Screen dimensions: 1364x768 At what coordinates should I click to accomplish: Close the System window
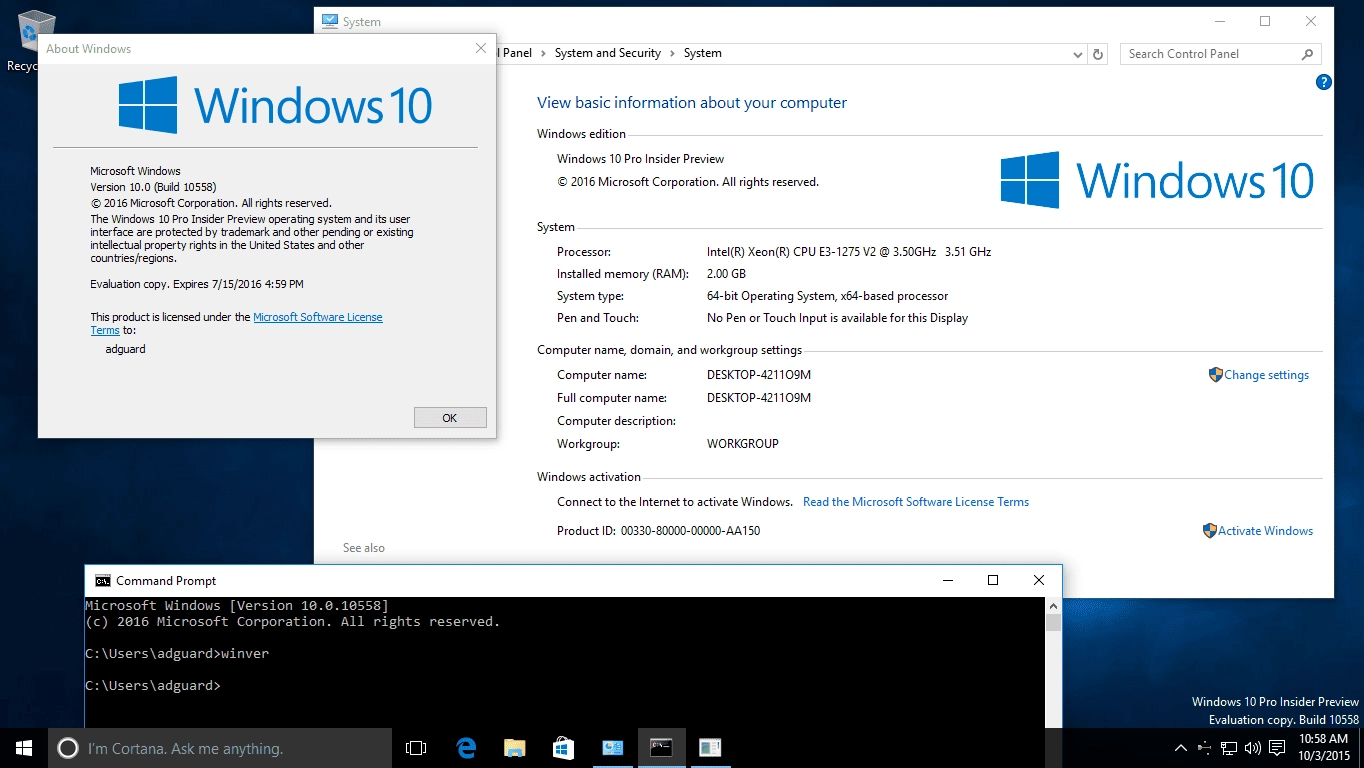coord(1311,21)
